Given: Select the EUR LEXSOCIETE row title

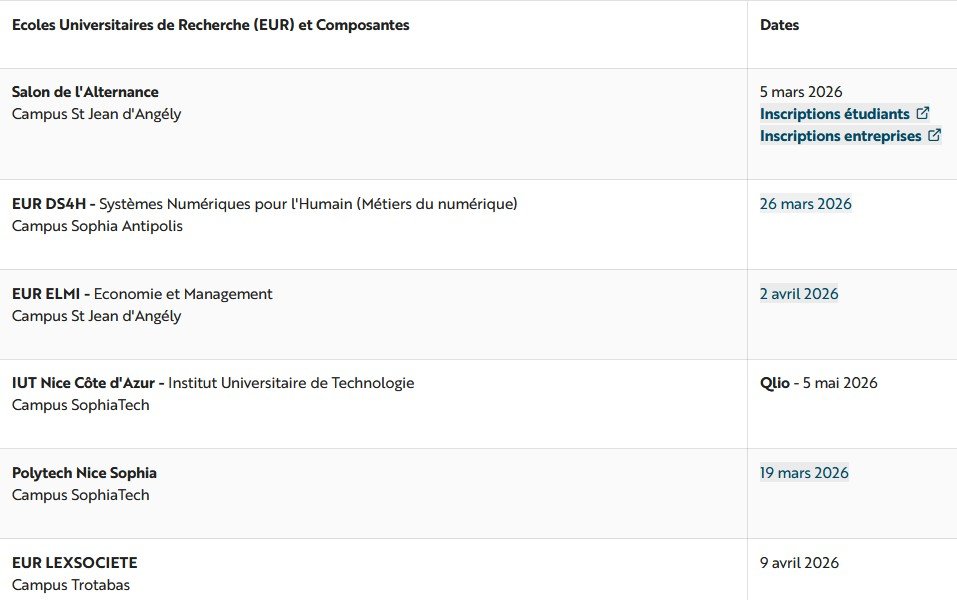Looking at the screenshot, I should [74, 563].
